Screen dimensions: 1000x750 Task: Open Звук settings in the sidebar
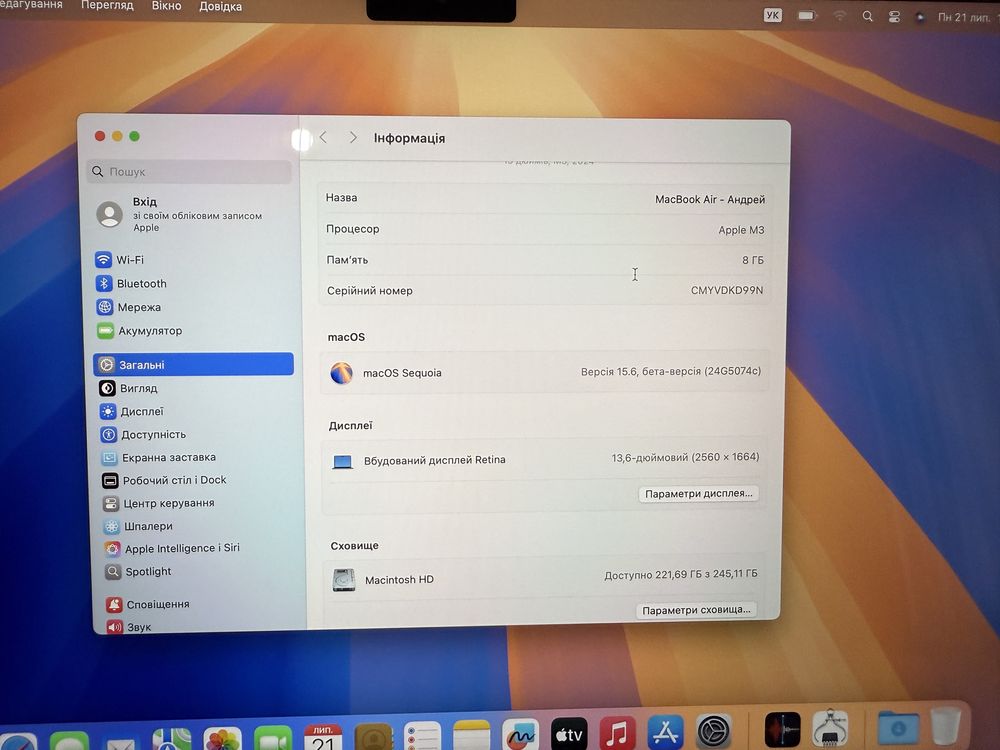coord(129,627)
